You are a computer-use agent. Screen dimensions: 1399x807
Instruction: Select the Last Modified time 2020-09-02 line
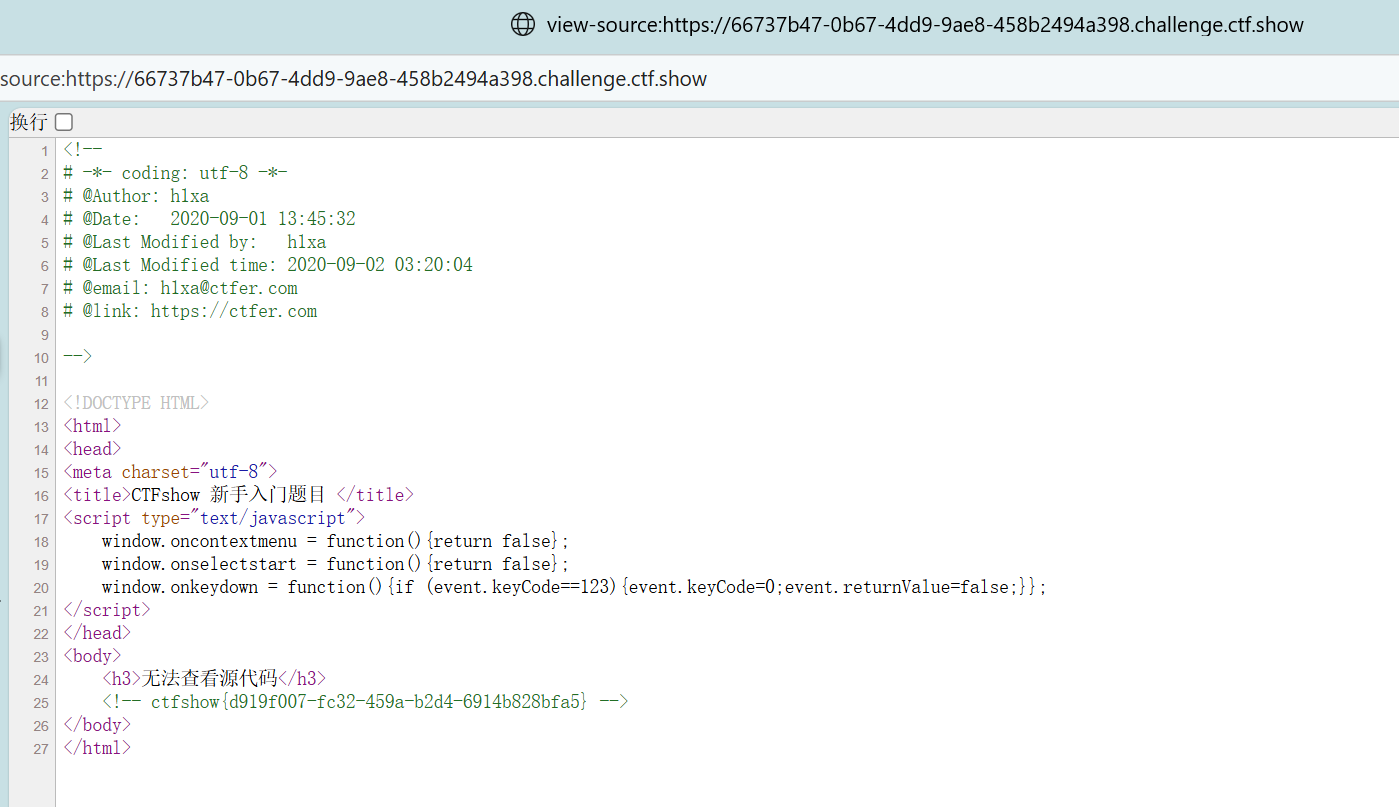(268, 265)
